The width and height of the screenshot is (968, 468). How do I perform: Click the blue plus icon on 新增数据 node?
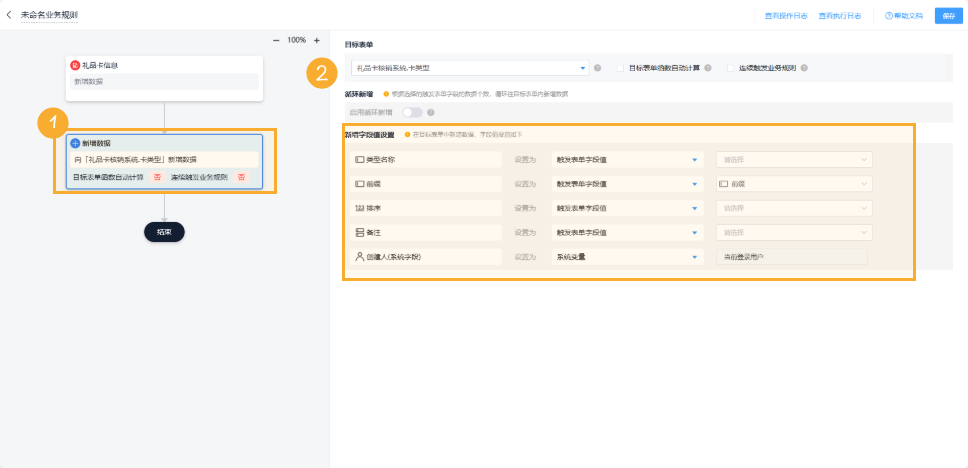coord(75,143)
